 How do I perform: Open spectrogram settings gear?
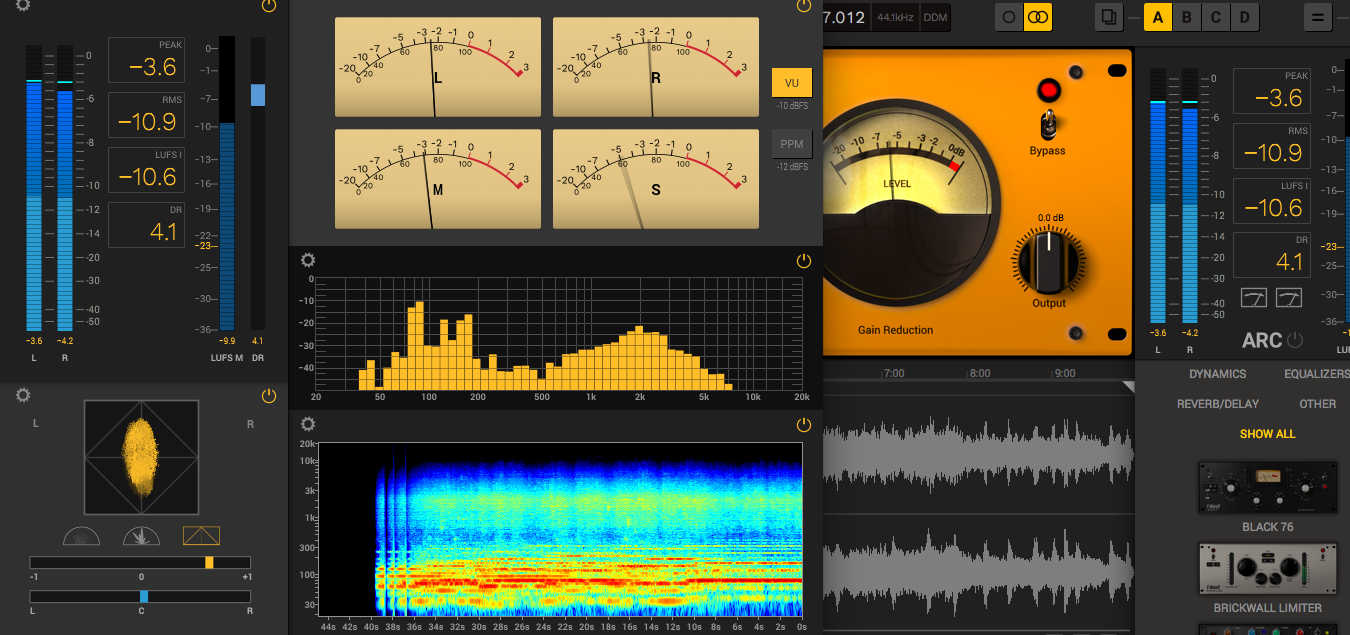(308, 425)
